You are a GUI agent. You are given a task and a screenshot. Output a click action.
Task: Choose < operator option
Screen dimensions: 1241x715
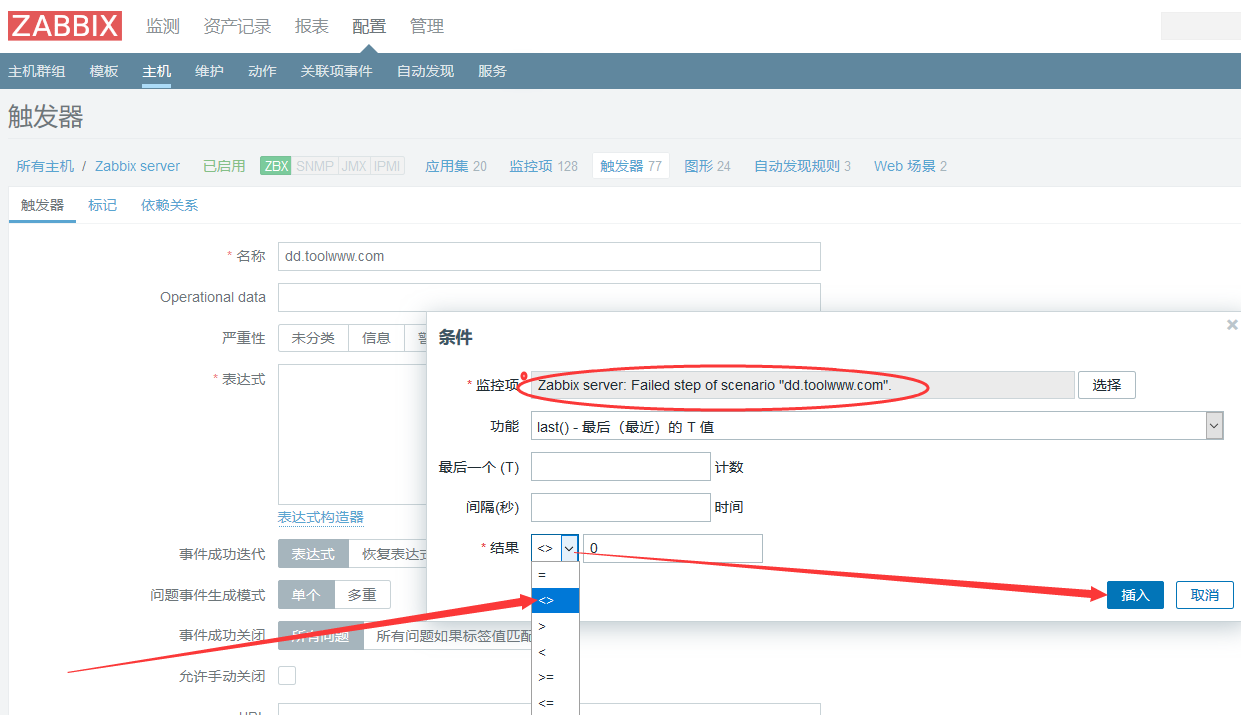555,652
